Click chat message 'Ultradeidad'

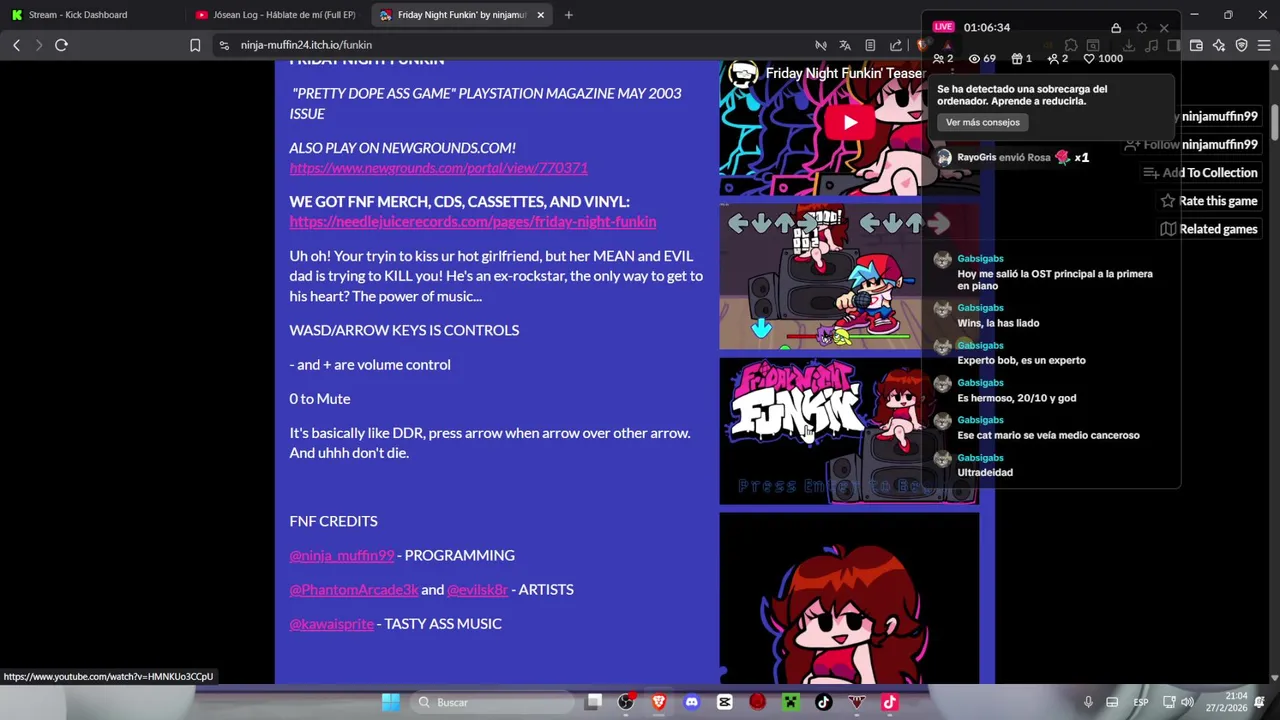pyautogui.click(x=985, y=472)
